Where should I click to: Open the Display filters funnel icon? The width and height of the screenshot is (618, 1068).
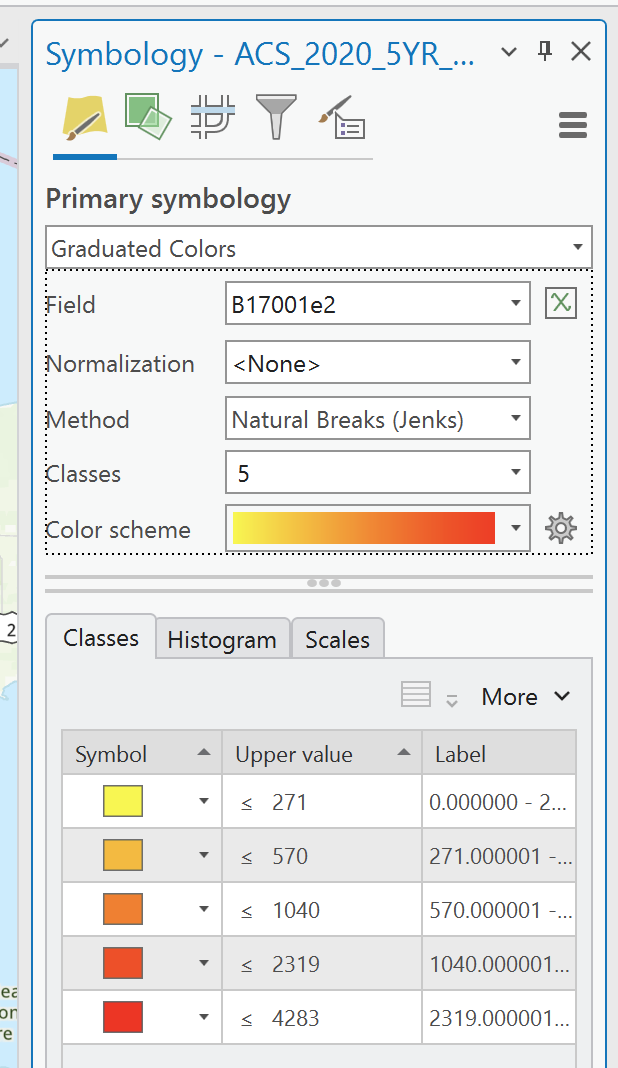coord(275,117)
